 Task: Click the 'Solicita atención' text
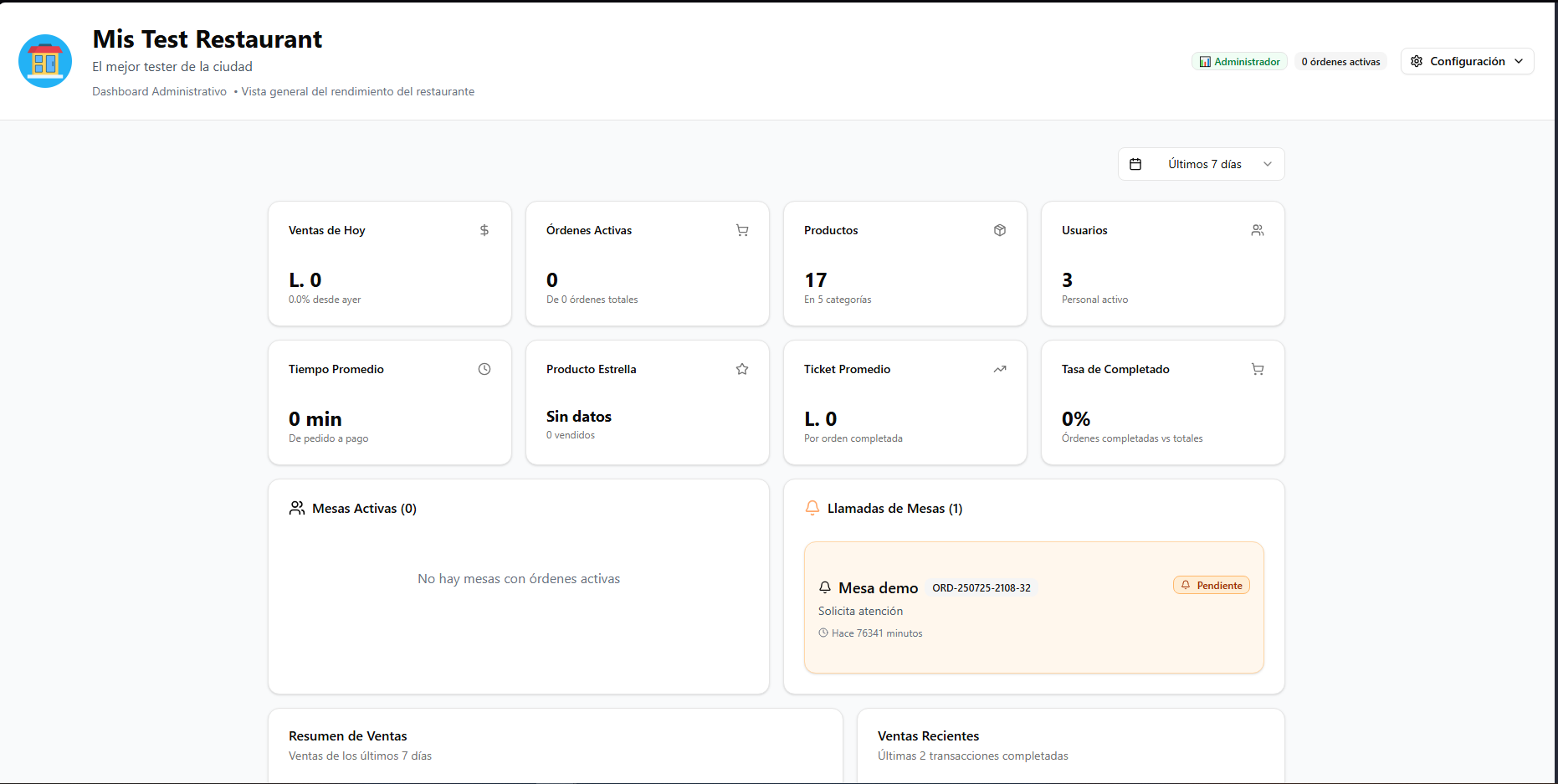pyautogui.click(x=860, y=611)
